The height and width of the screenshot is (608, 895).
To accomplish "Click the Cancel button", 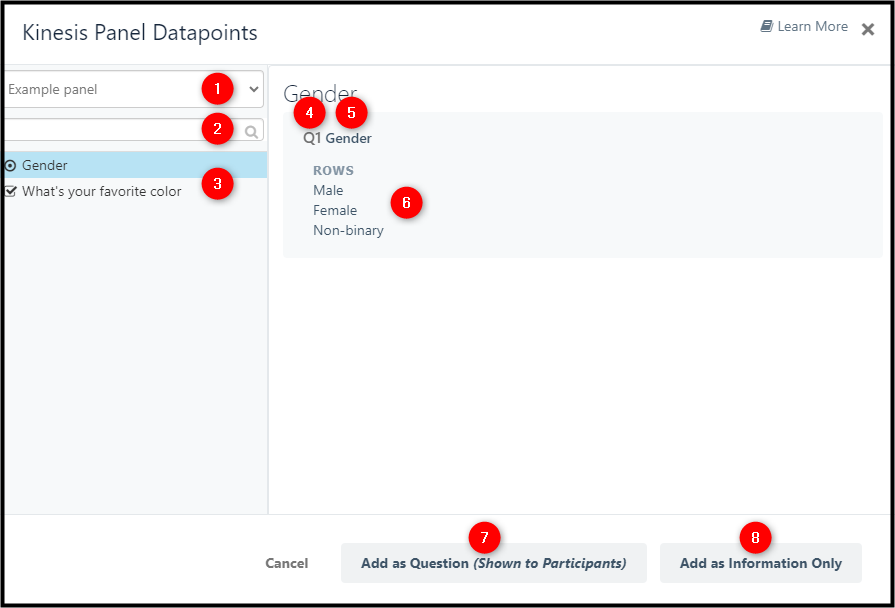I will 287,563.
